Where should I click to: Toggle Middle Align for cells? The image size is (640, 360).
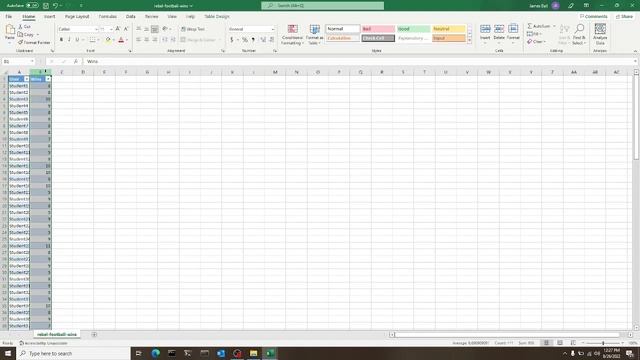tap(147, 29)
